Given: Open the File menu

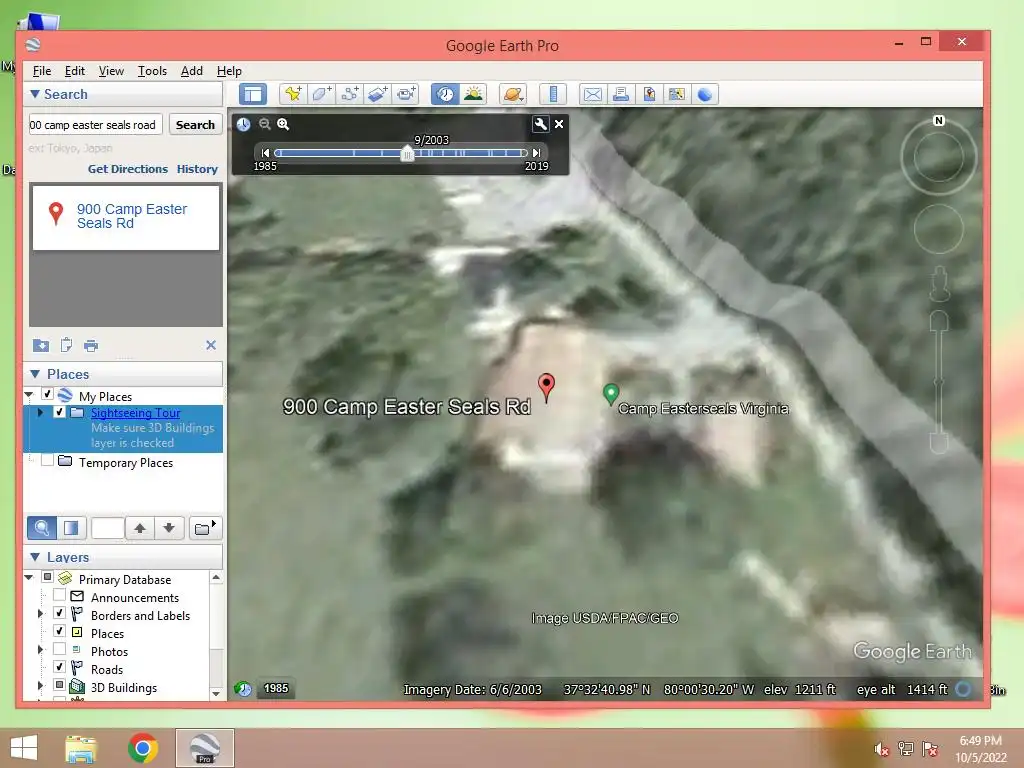Looking at the screenshot, I should tap(42, 71).
